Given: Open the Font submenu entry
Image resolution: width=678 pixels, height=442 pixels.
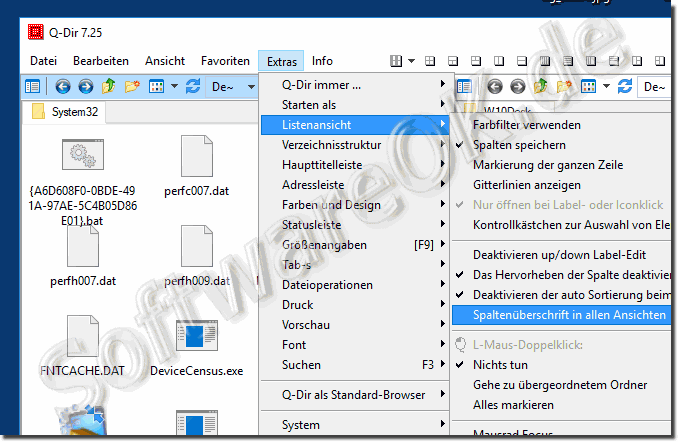Looking at the screenshot, I should click(355, 345).
